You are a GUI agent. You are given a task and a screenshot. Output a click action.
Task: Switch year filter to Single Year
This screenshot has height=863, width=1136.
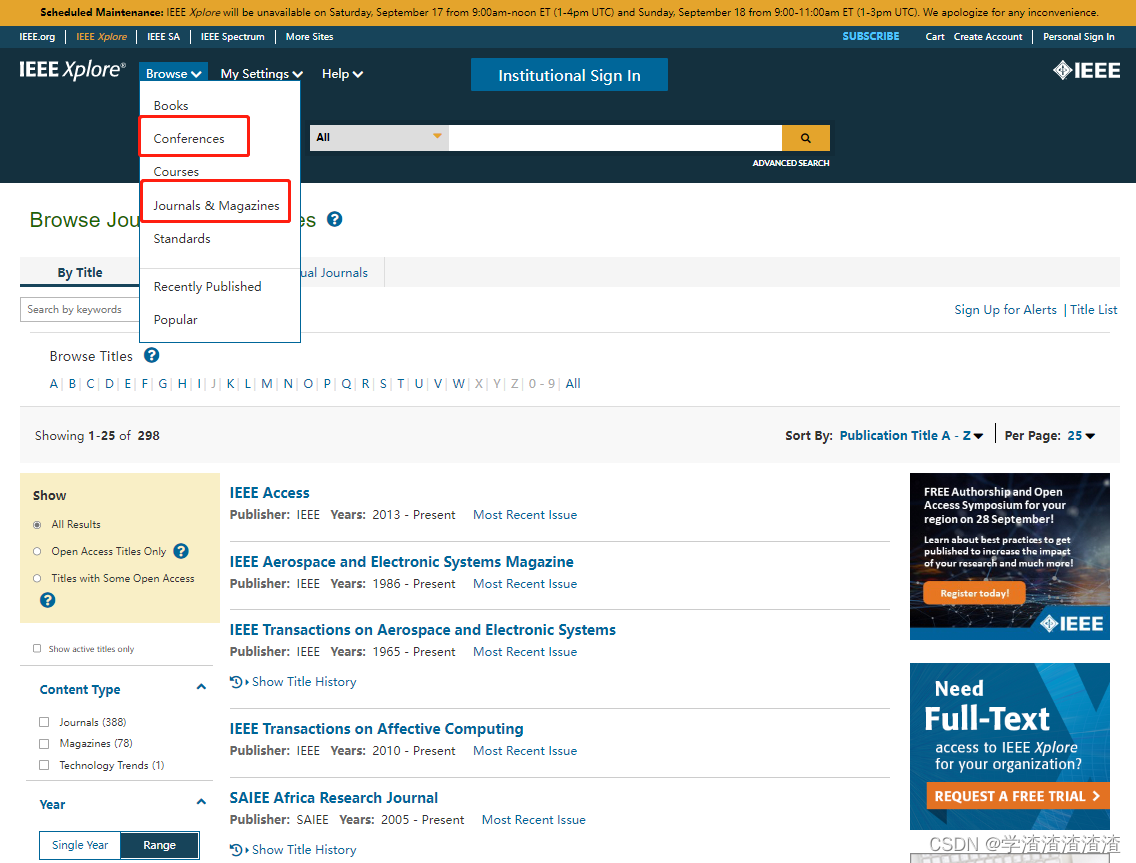[80, 845]
